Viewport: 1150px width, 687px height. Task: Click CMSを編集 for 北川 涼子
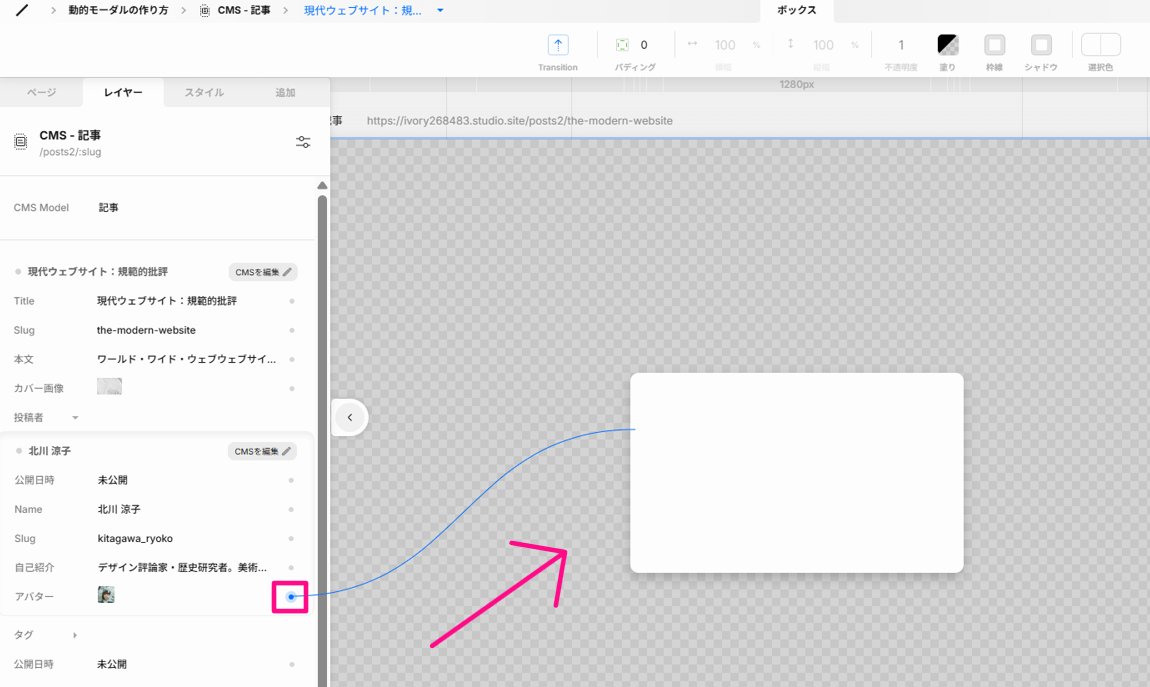click(x=262, y=451)
